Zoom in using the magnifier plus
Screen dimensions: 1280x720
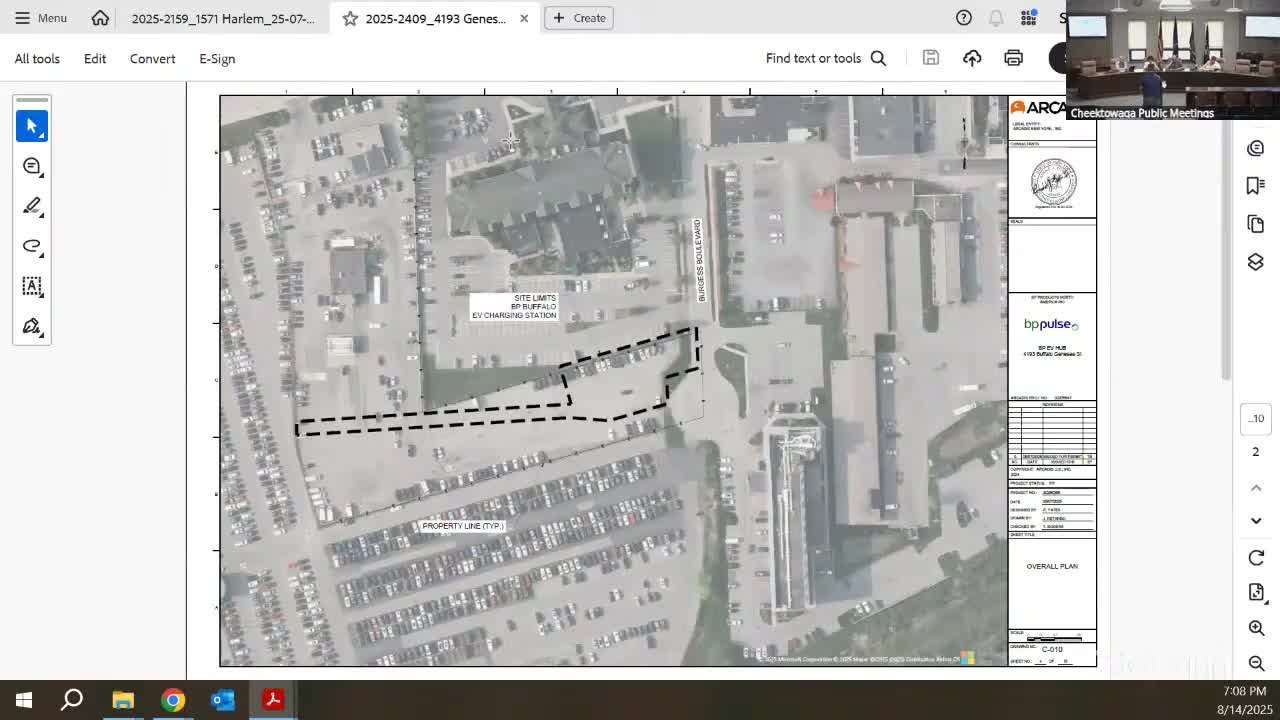click(x=1256, y=628)
